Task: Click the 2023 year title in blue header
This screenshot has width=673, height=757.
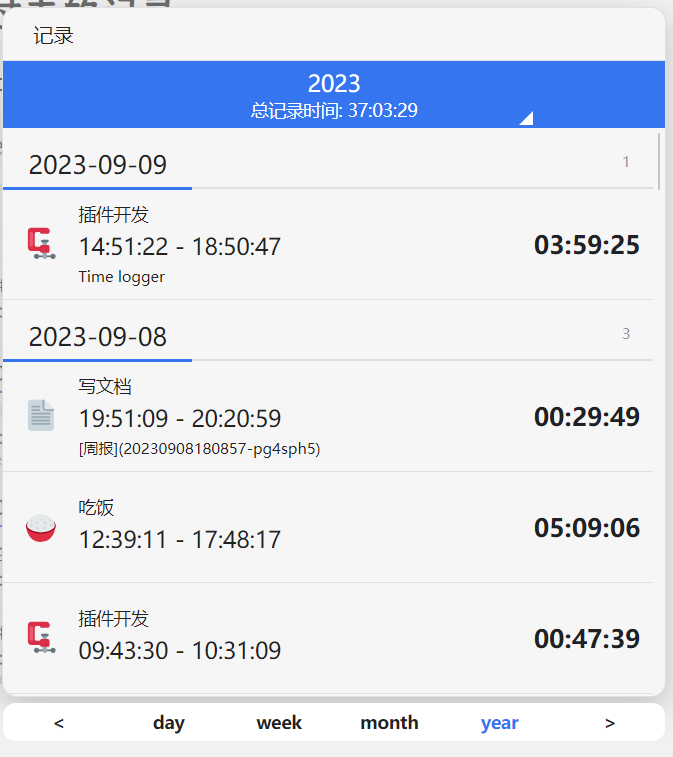Action: point(334,84)
